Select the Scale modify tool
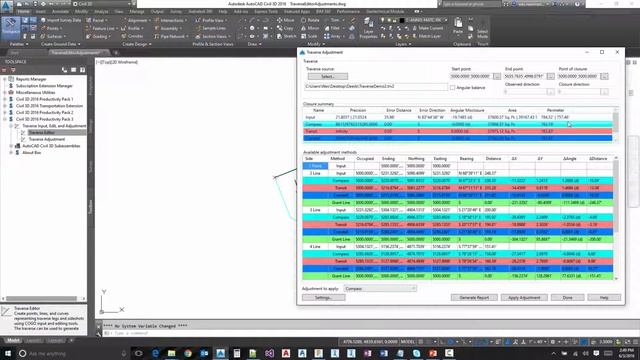Viewport: 640px width, 360px height. pyautogui.click(x=309, y=36)
